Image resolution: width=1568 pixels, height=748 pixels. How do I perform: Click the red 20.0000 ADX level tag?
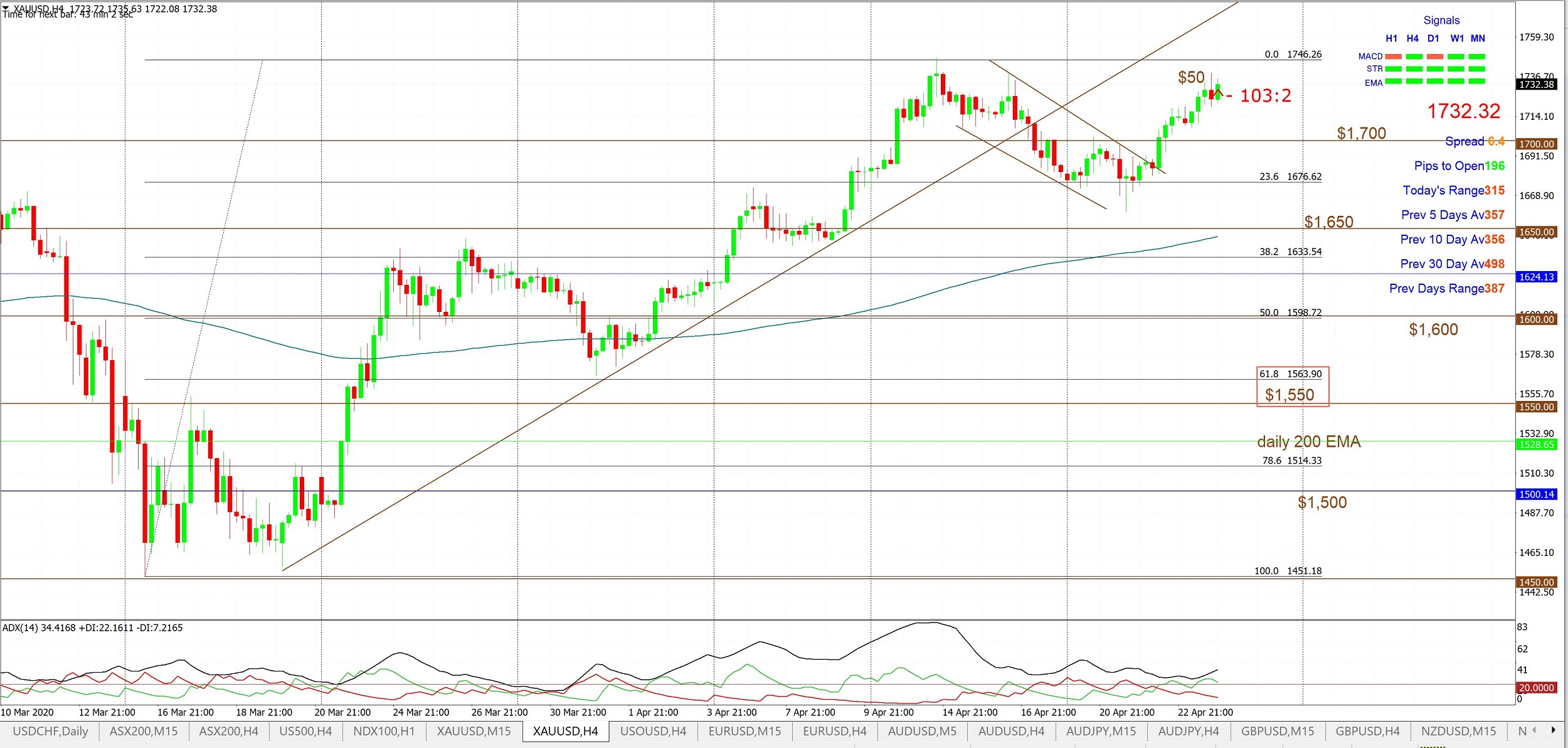1536,688
